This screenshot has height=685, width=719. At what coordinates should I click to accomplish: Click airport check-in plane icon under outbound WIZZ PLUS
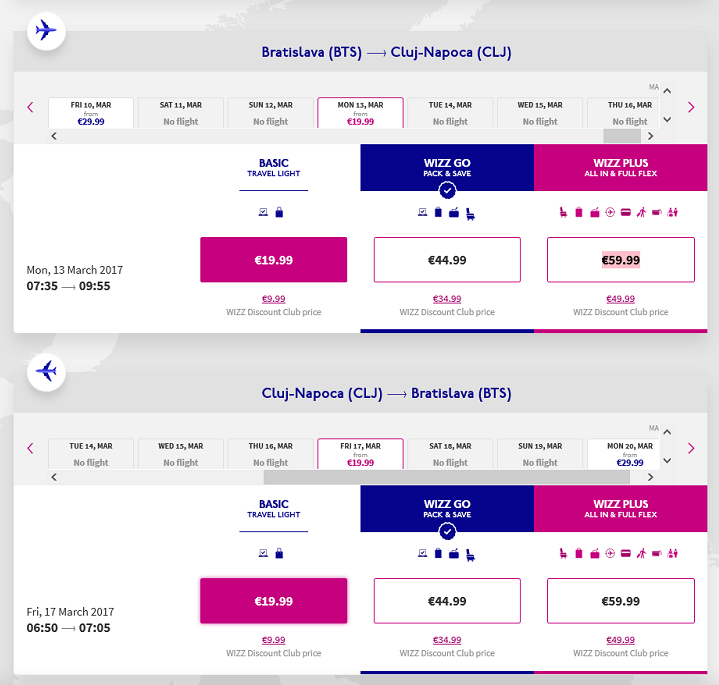610,212
